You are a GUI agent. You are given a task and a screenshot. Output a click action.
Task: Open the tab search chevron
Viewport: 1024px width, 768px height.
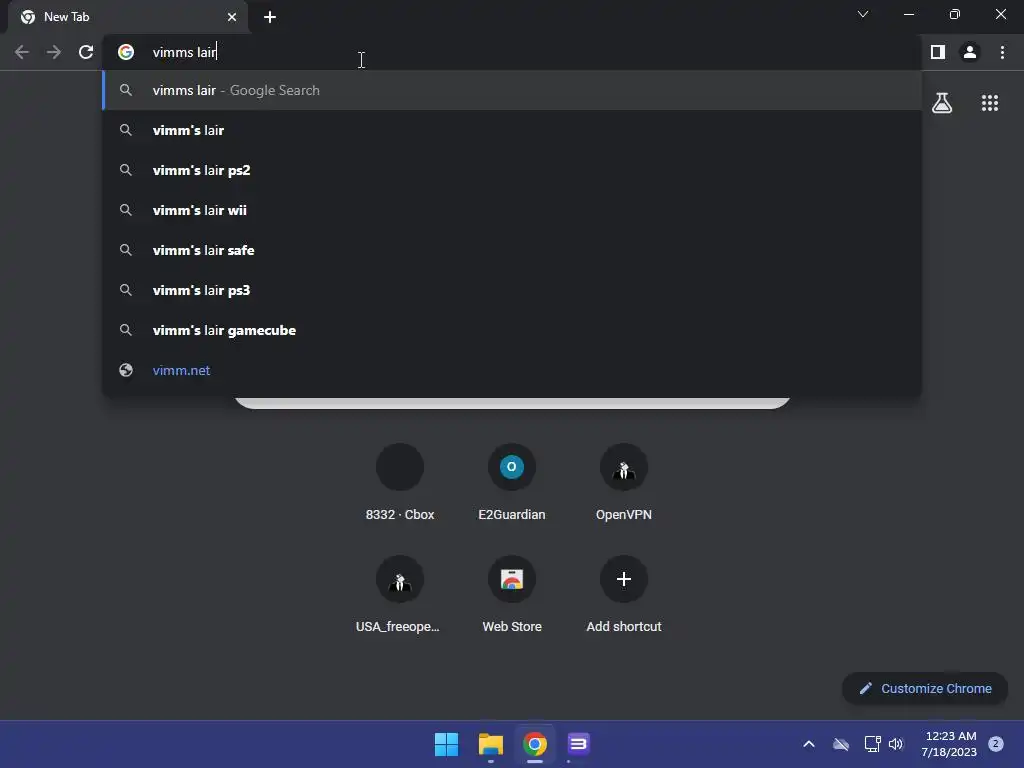click(863, 14)
